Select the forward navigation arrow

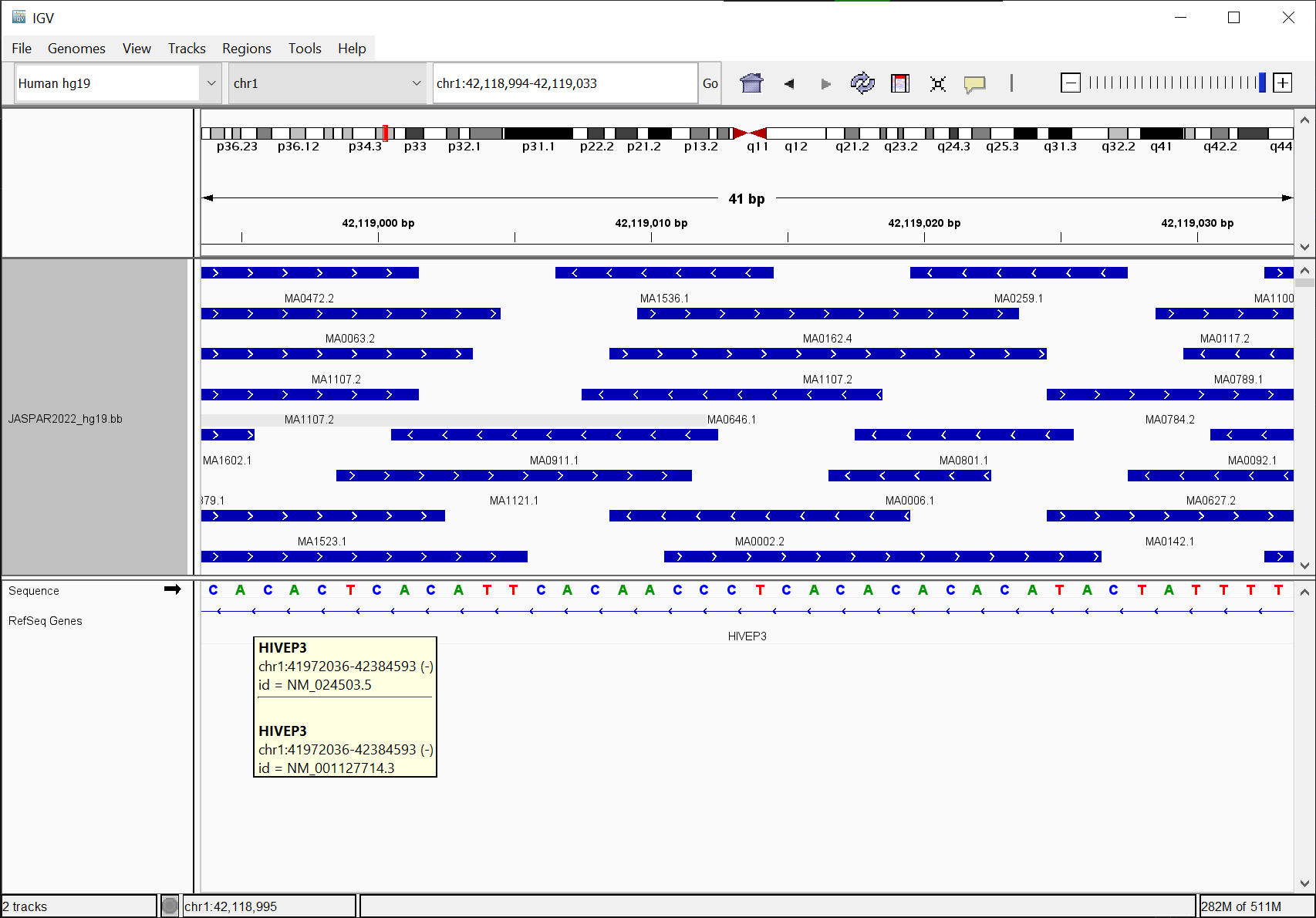point(825,83)
